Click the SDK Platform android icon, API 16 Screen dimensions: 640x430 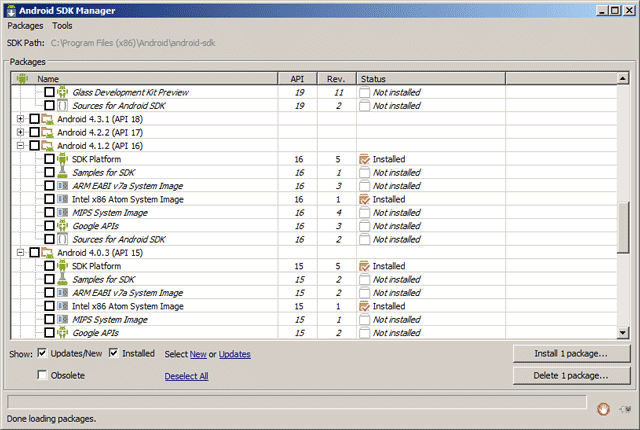point(62,159)
